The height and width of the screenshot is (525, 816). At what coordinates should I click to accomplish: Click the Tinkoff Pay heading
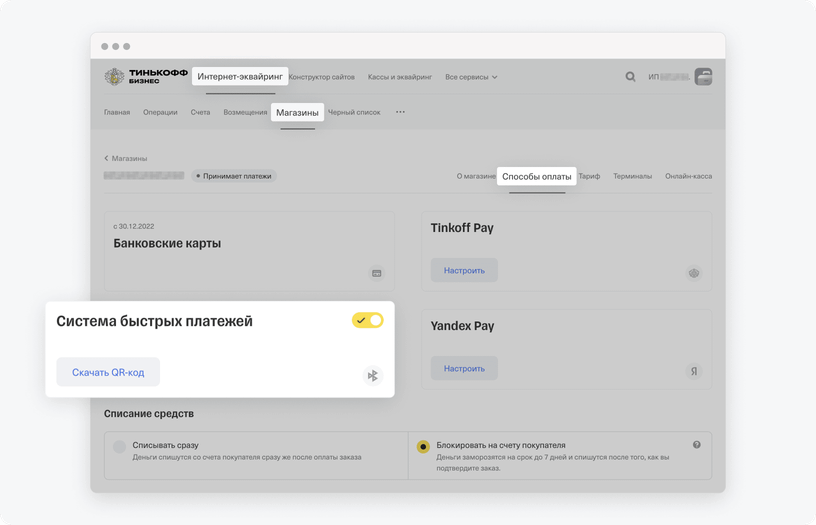[462, 228]
